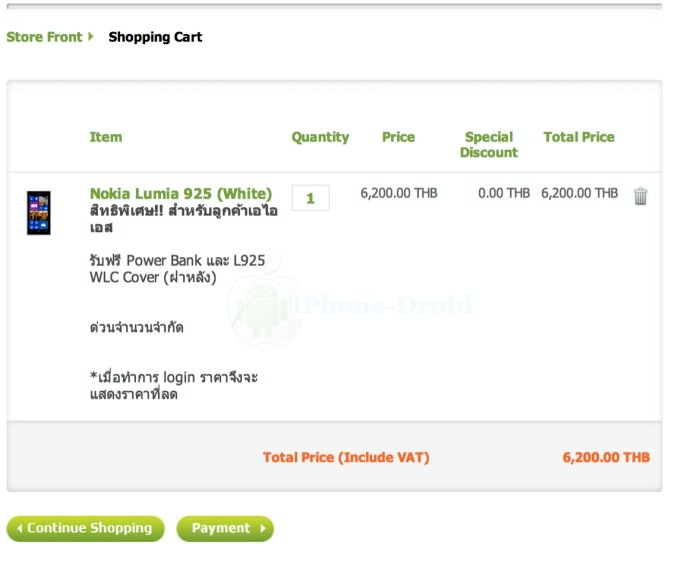
Task: Open the Store Front breadcrumb link
Action: point(44,37)
